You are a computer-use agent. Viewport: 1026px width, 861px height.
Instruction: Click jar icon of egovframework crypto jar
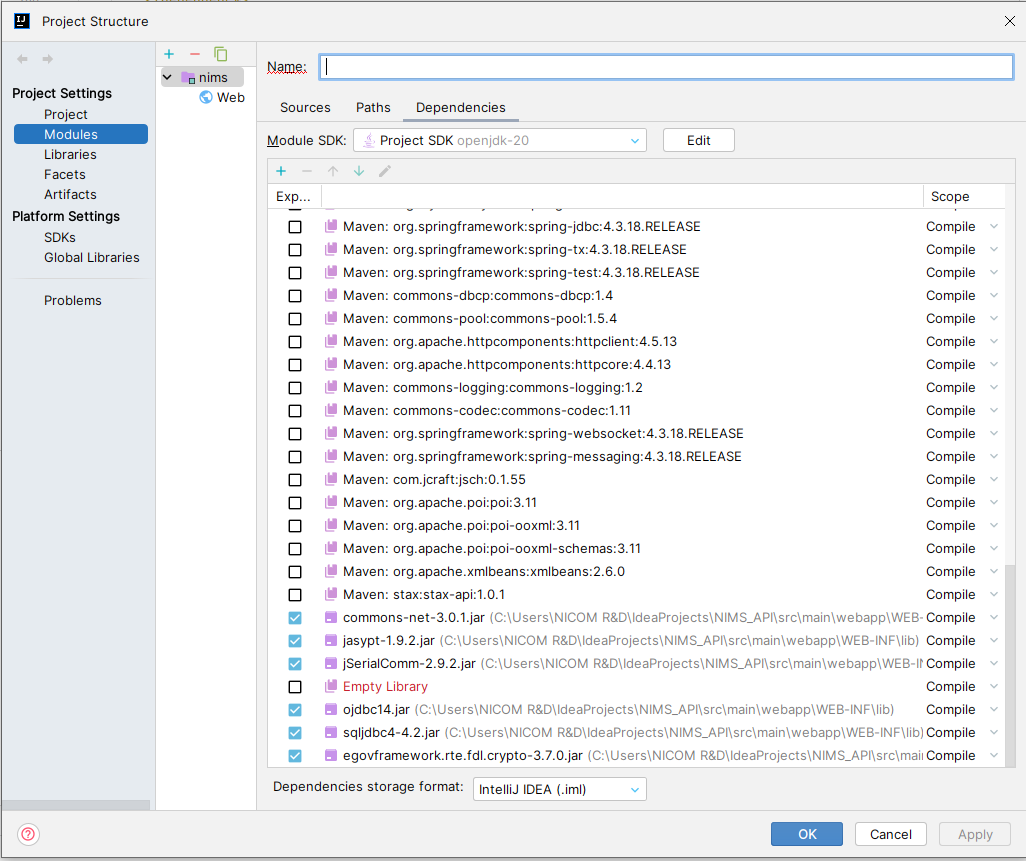(x=331, y=756)
